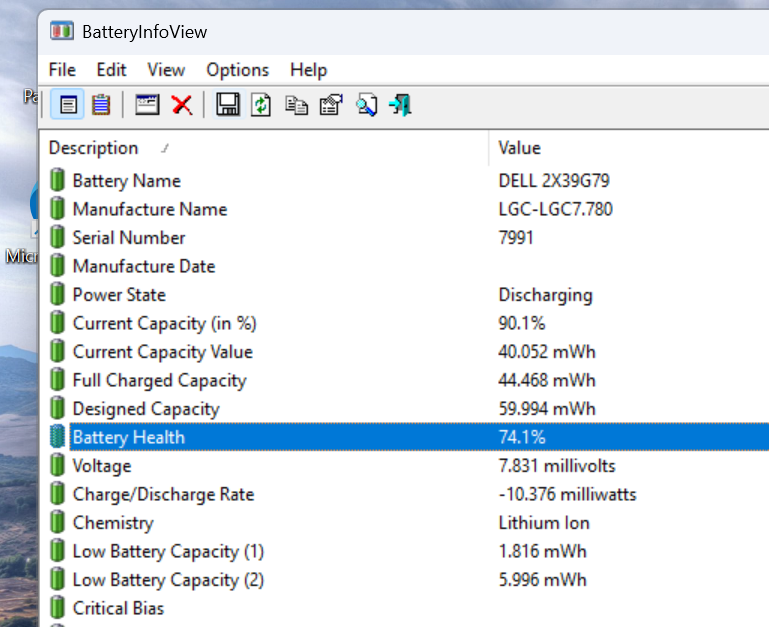
Task: Switch to the battery log view icon
Action: click(x=101, y=104)
